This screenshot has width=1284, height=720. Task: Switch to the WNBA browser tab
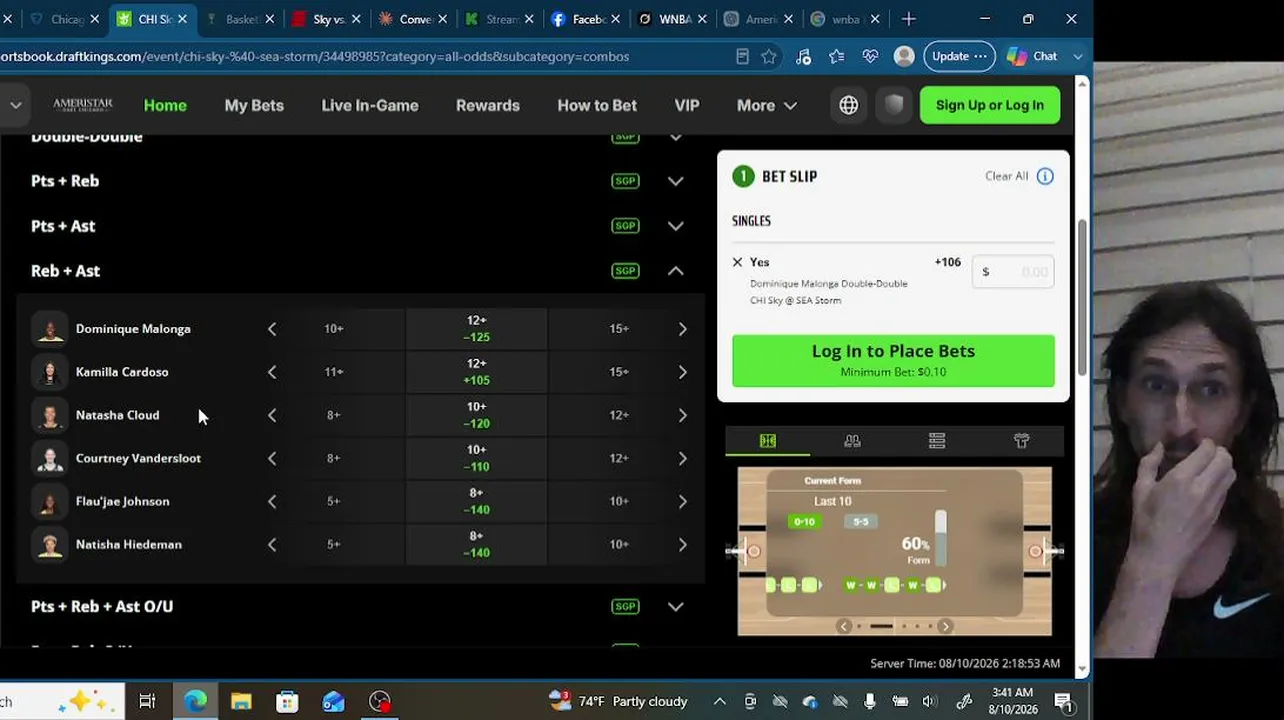(x=674, y=19)
